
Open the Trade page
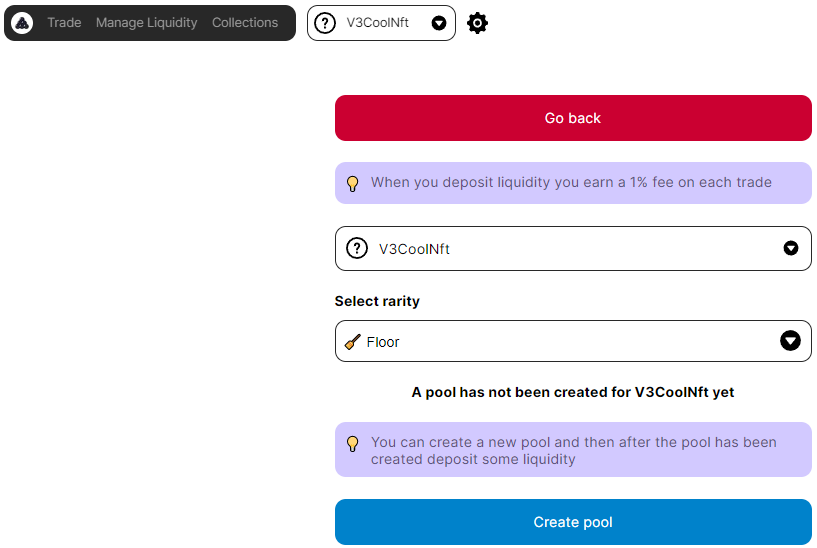(x=64, y=23)
